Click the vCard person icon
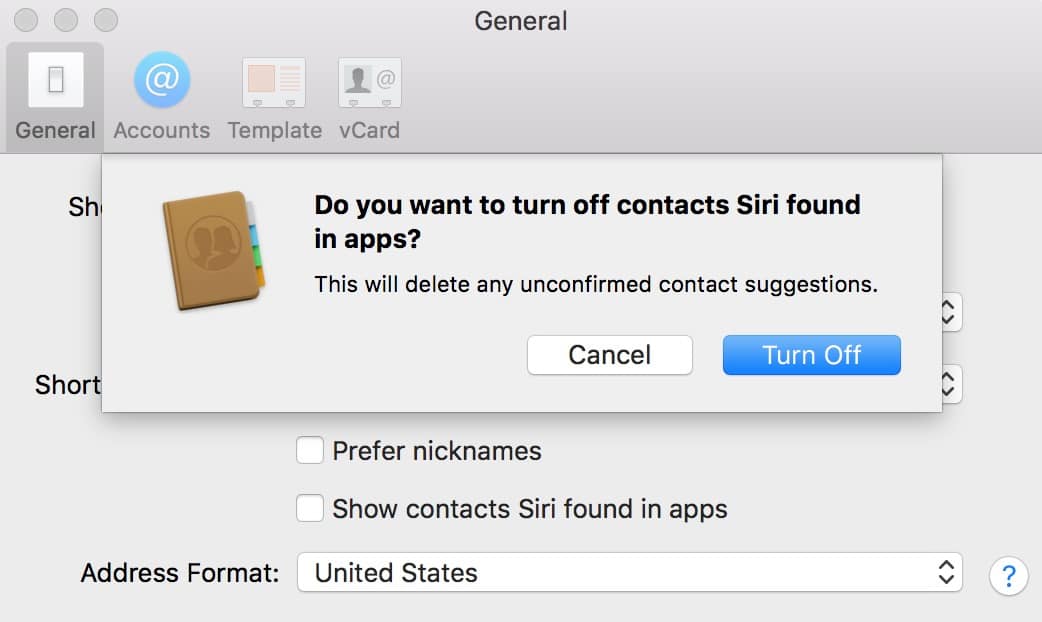Viewport: 1042px width, 622px height. tap(370, 82)
